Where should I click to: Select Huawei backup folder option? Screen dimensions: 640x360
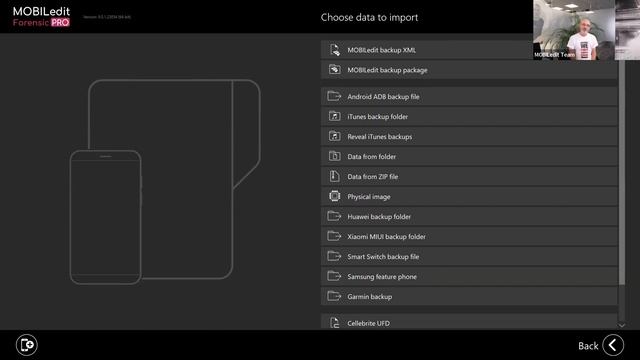[469, 216]
